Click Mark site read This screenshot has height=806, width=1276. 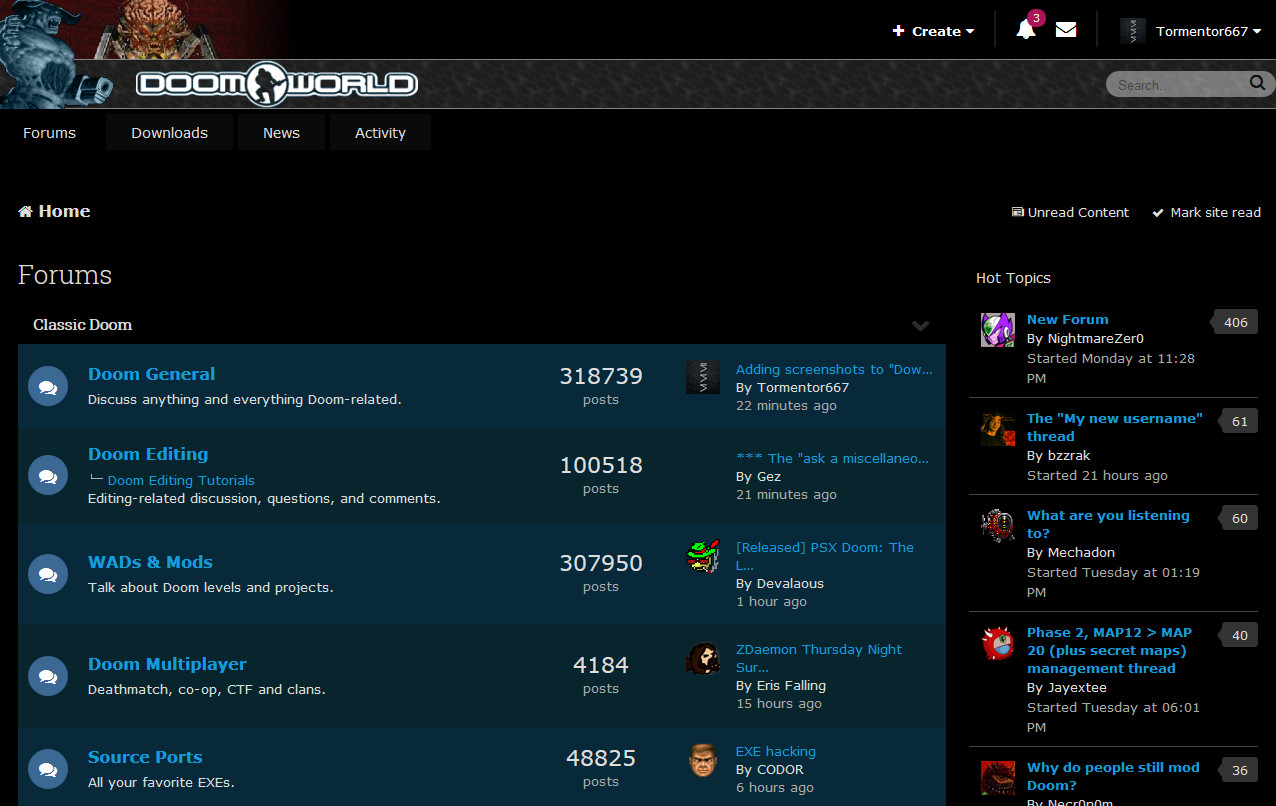click(x=1206, y=212)
